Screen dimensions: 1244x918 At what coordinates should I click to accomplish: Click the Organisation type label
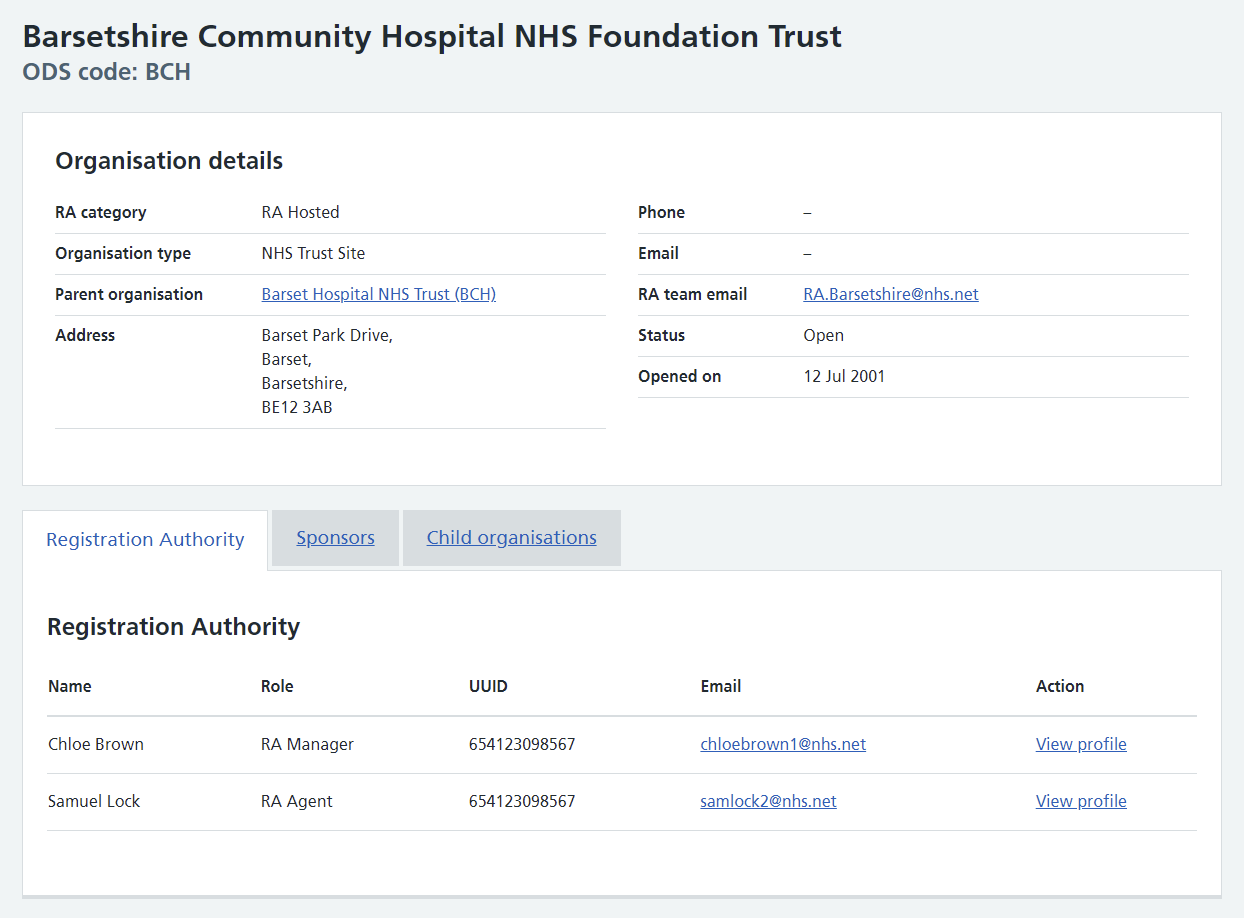[123, 253]
